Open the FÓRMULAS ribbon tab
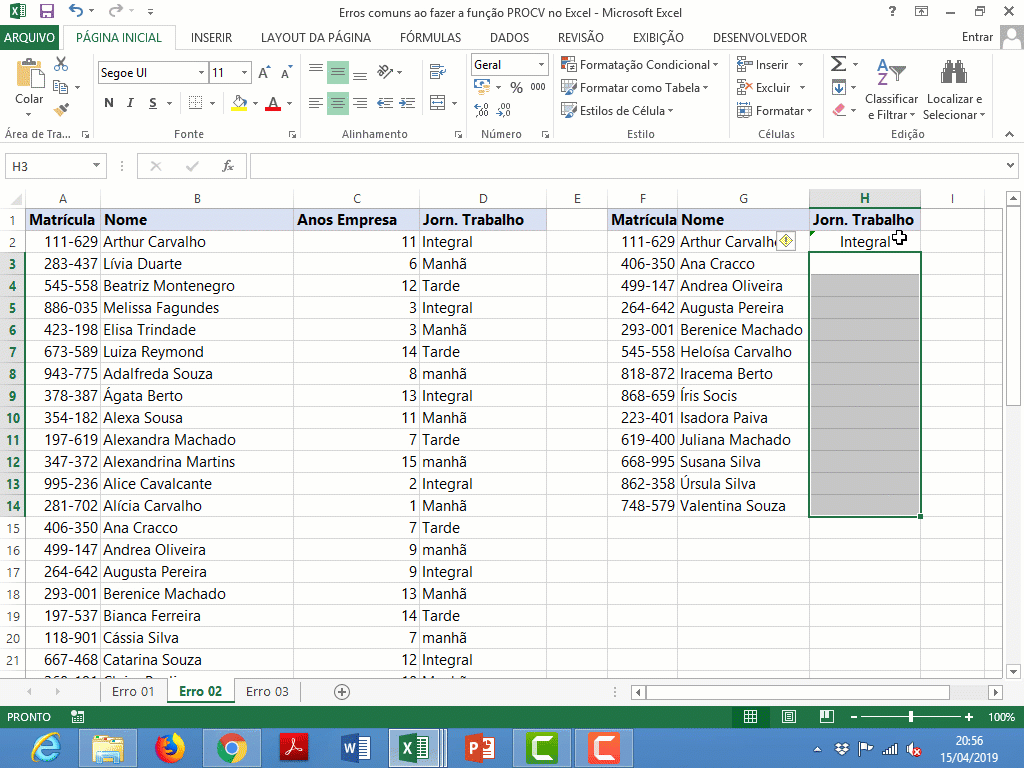 pyautogui.click(x=430, y=38)
